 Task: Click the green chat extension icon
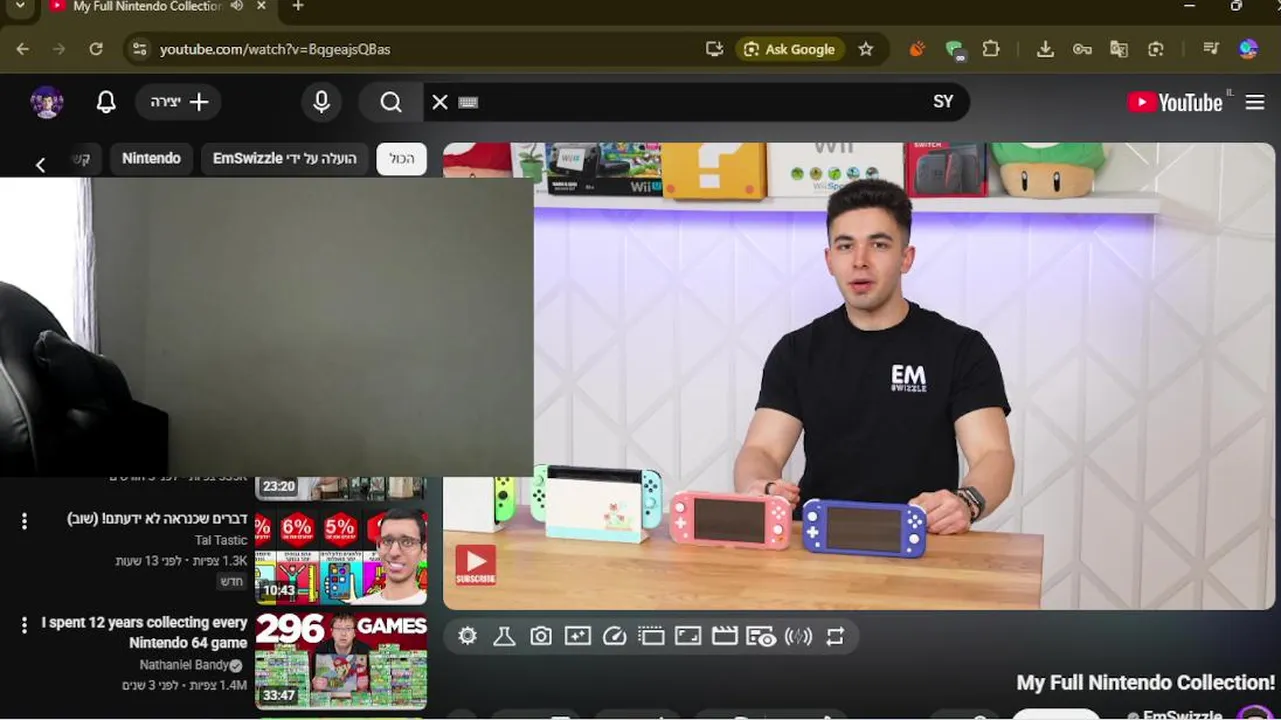(954, 50)
